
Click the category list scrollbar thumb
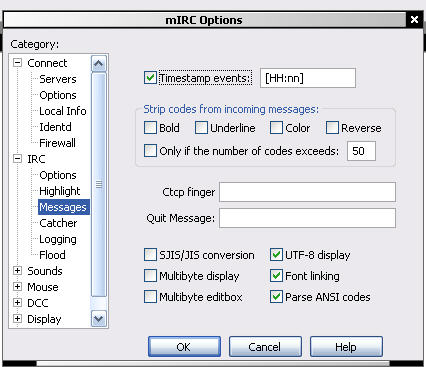99,184
